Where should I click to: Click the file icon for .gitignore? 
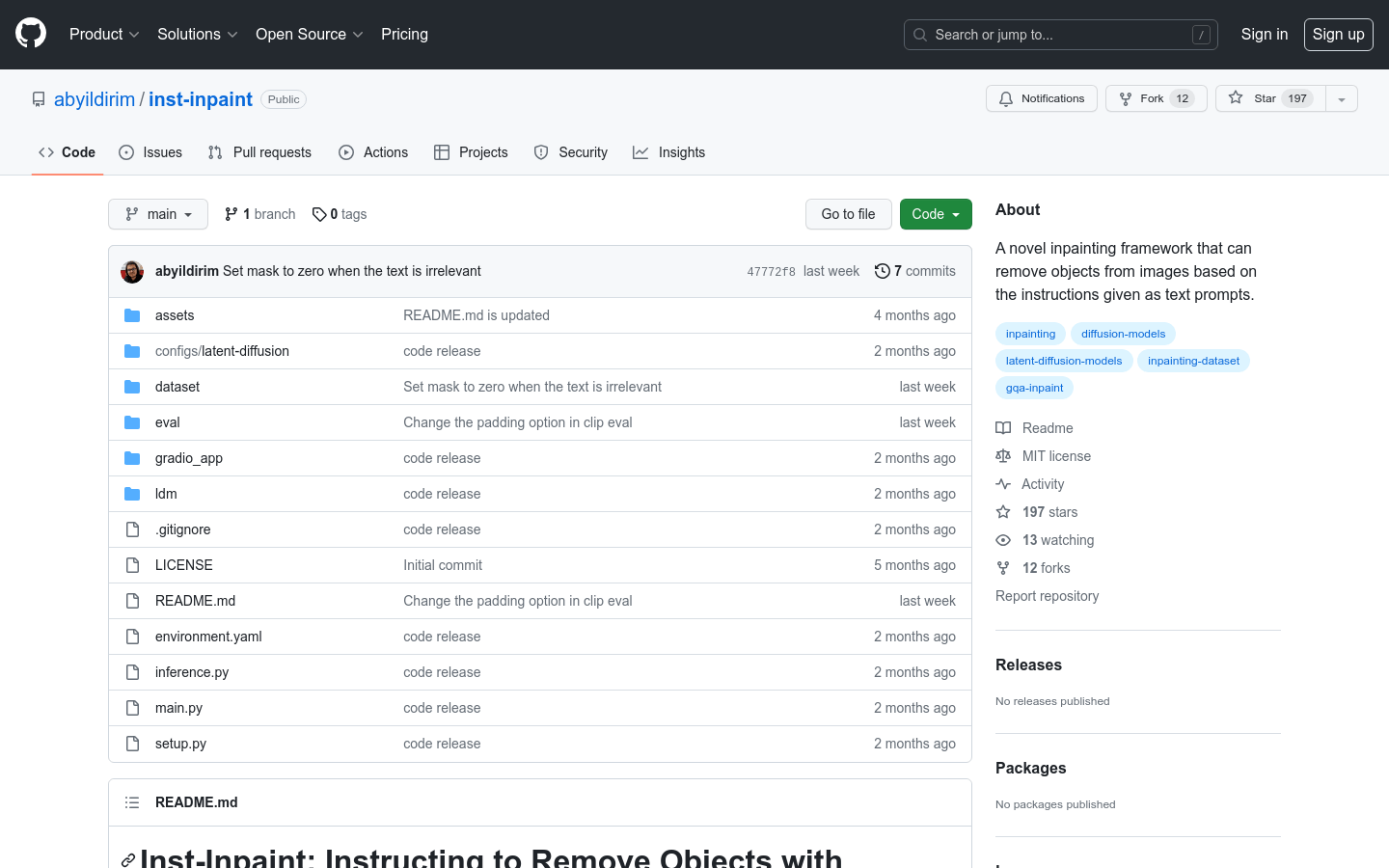pyautogui.click(x=132, y=529)
